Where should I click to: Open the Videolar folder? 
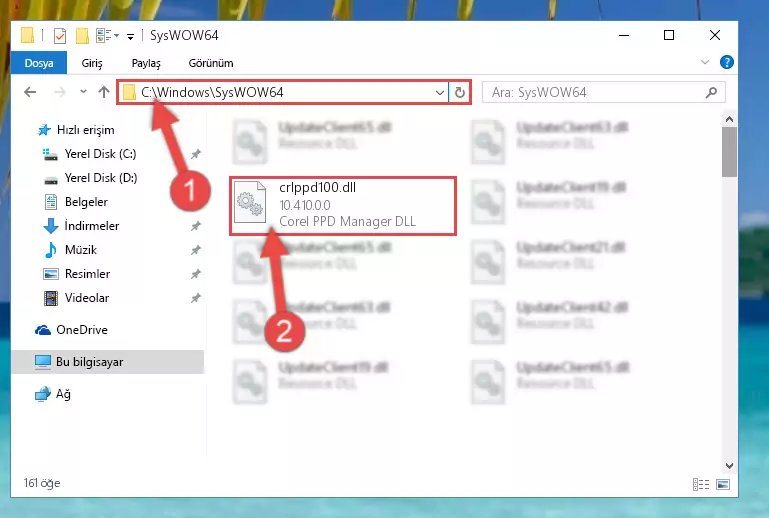(87, 298)
